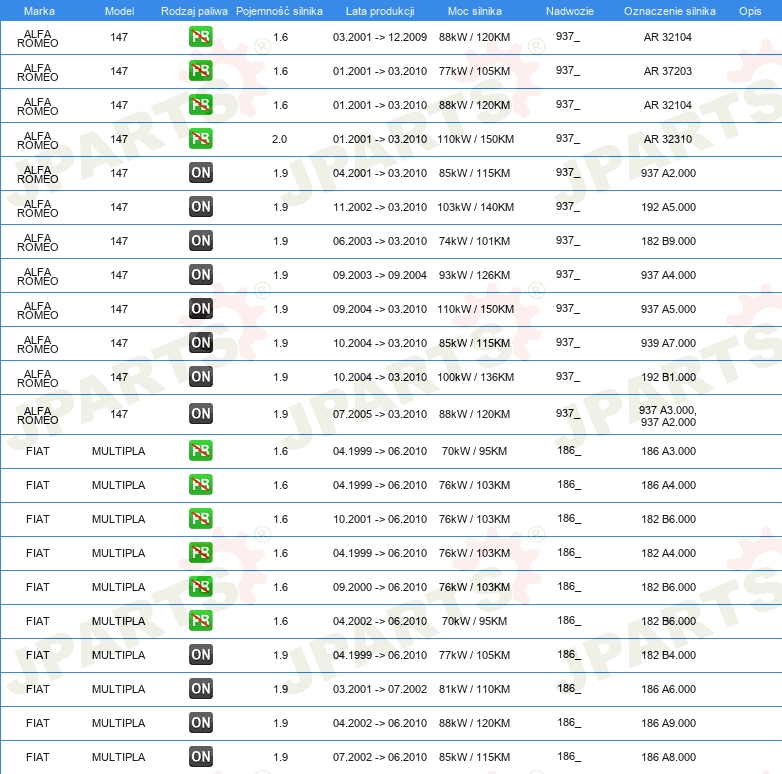Click engine code 192 B1.000
Screen dimensions: 782x774
click(668, 377)
